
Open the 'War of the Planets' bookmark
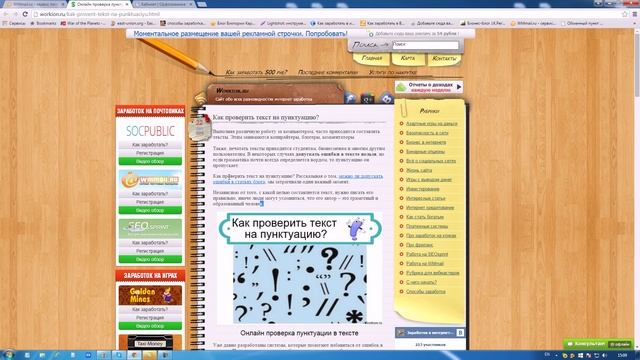point(83,23)
